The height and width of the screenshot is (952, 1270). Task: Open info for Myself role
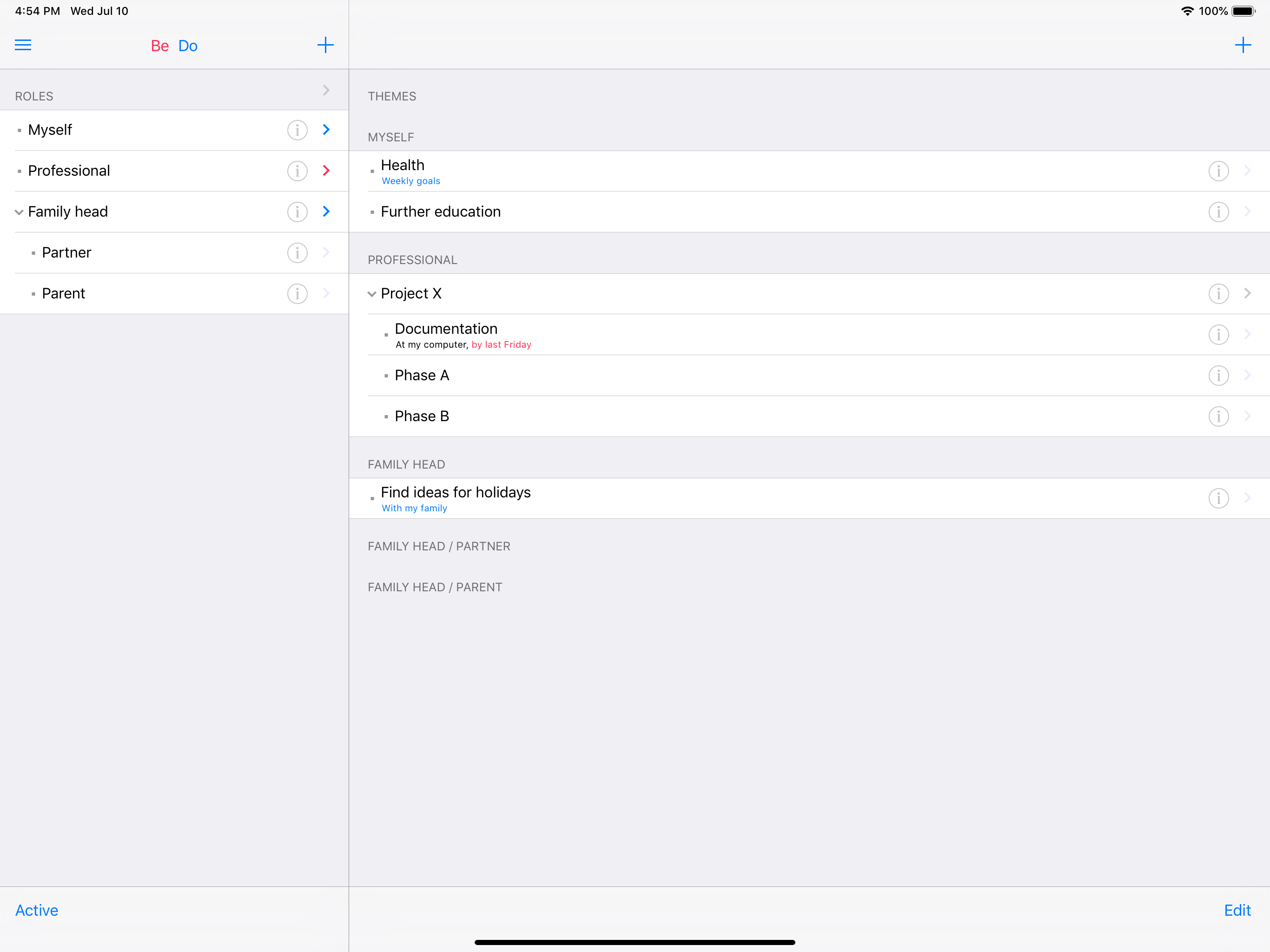298,130
